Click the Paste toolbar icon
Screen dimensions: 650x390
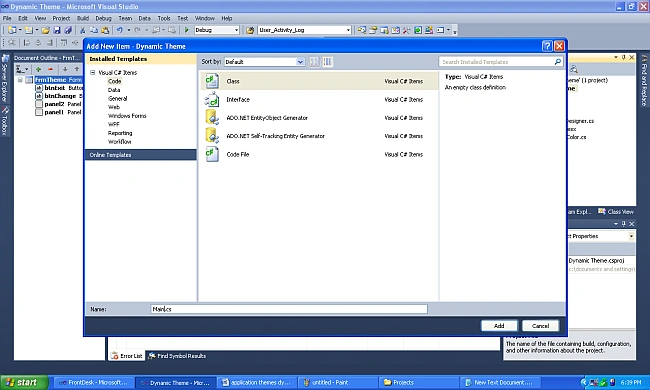pos(105,30)
